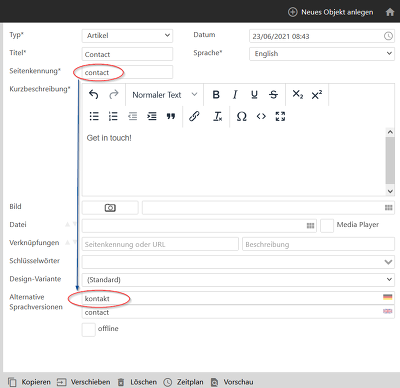Switch to source code view
Screen dimensions: 400x388
click(x=261, y=116)
